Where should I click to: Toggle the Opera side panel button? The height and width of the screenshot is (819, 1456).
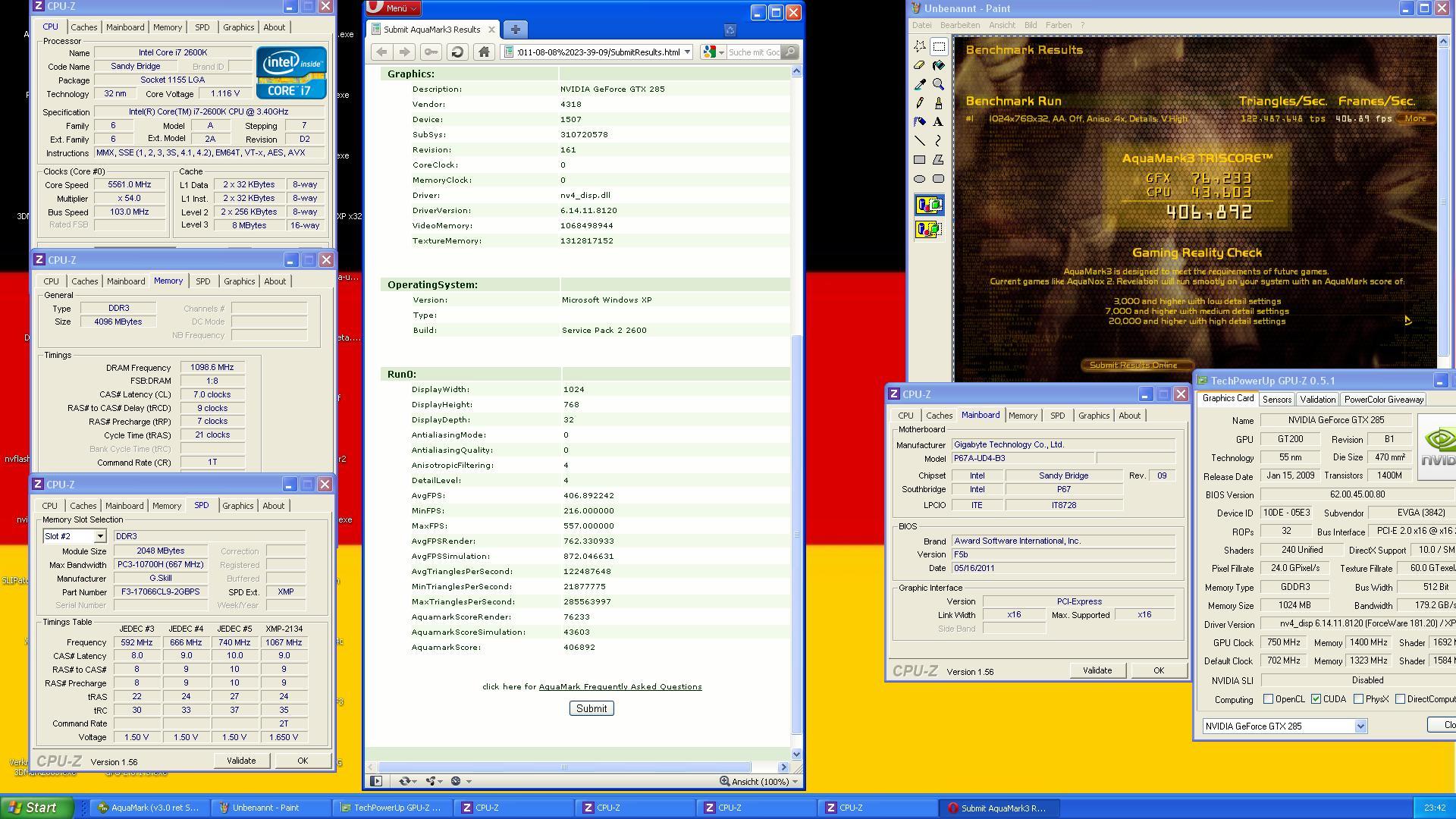click(376, 781)
